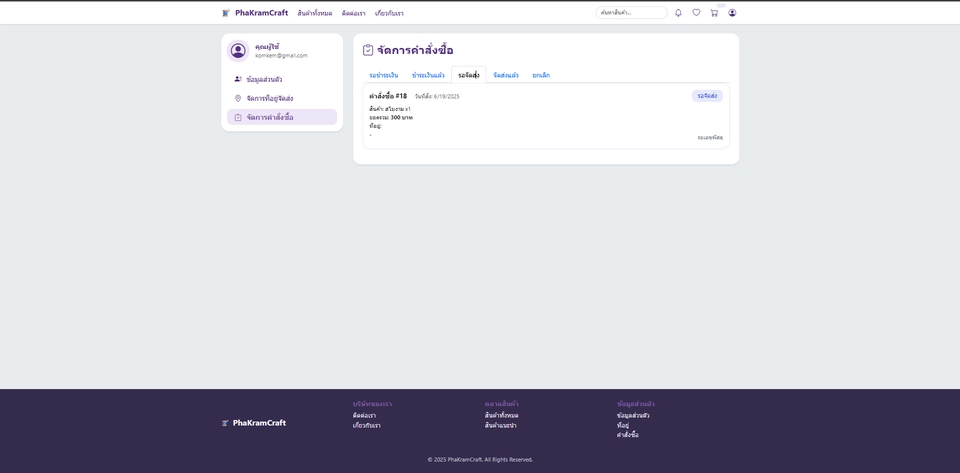Switch to the รอชำระเงิน tab

(383, 75)
